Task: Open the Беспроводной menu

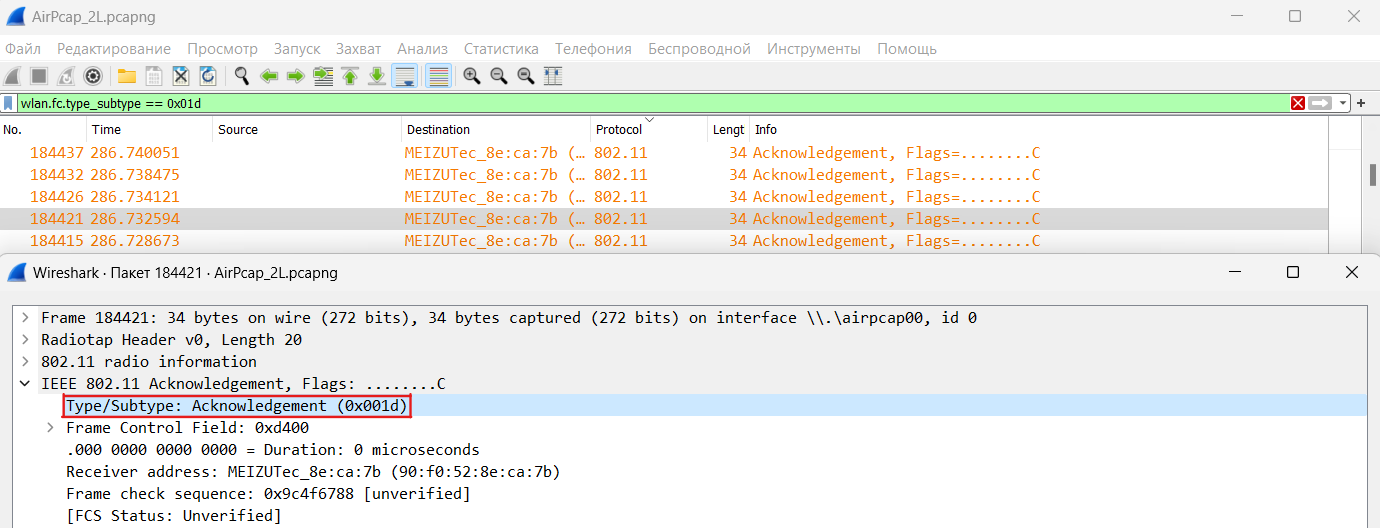Action: [699, 49]
